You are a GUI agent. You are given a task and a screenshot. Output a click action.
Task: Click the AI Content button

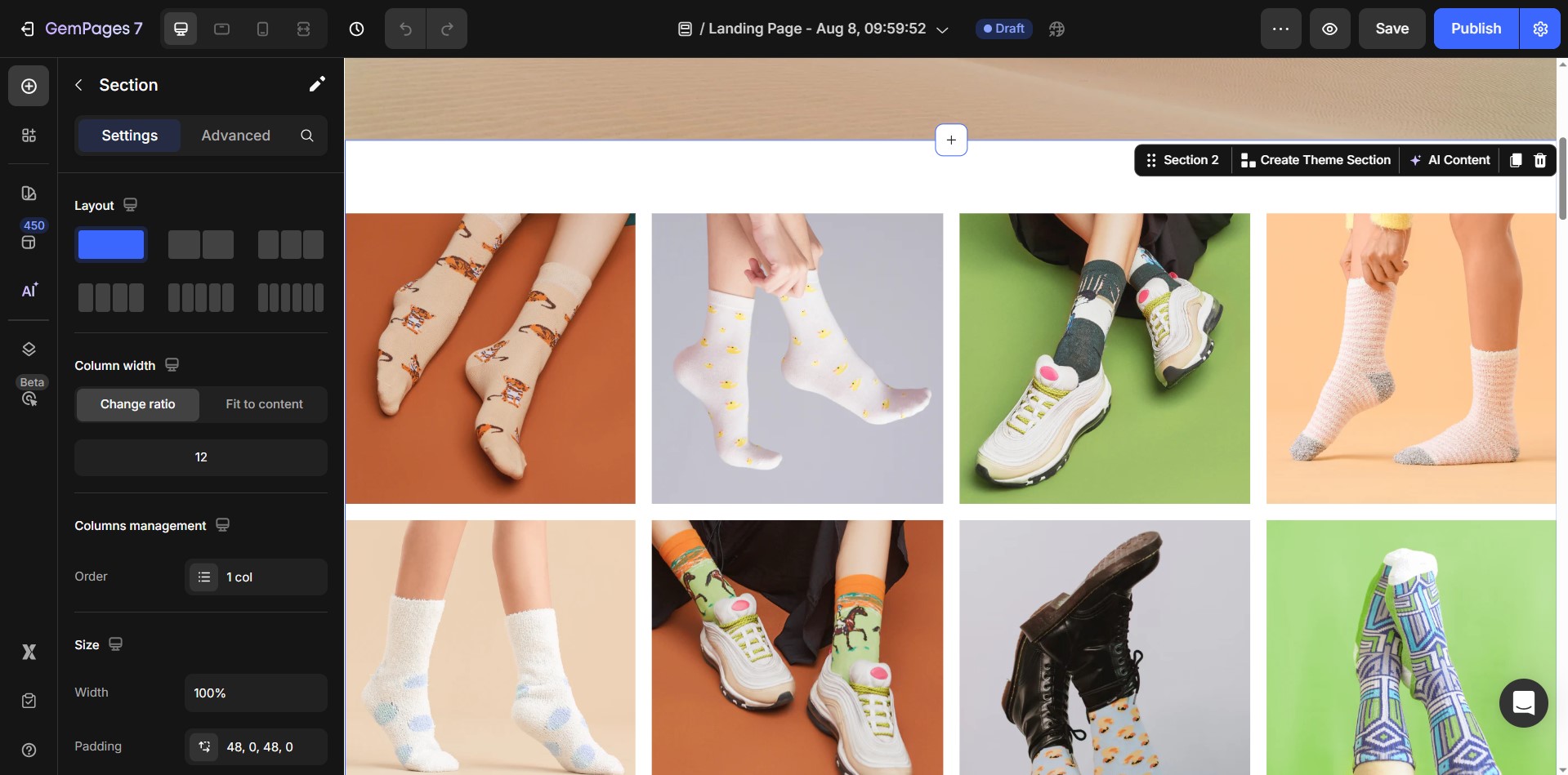1450,160
